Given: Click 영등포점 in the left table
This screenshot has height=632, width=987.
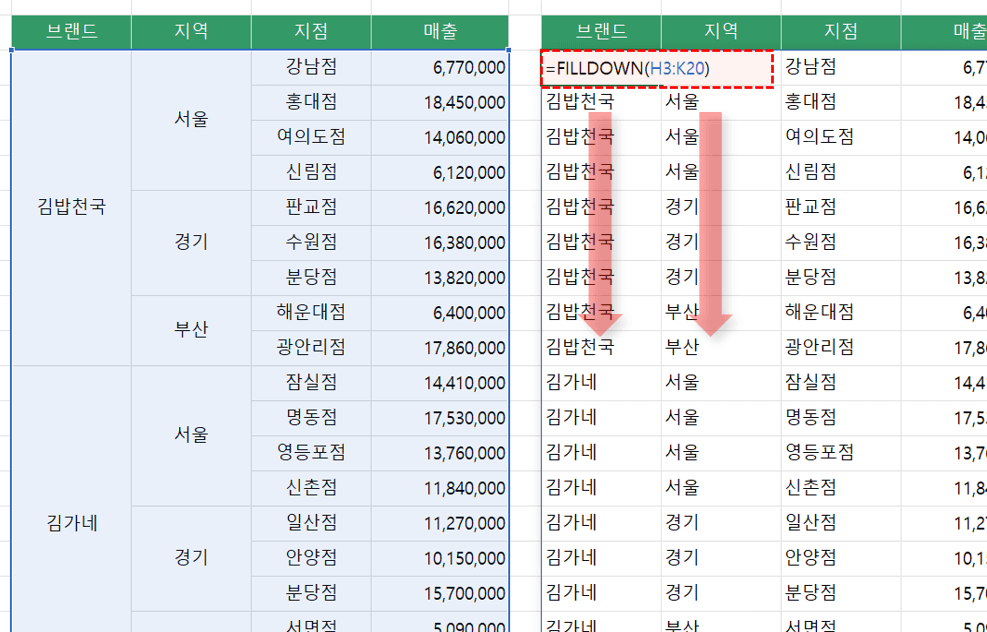Looking at the screenshot, I should coord(311,452).
